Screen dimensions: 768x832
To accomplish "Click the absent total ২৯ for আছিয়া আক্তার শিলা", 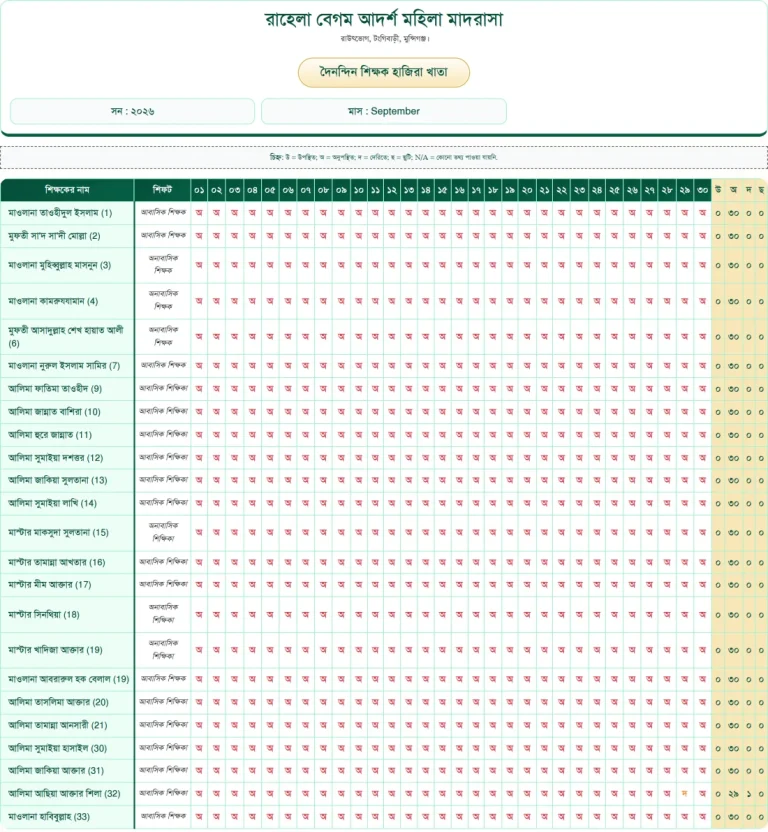I will (733, 794).
